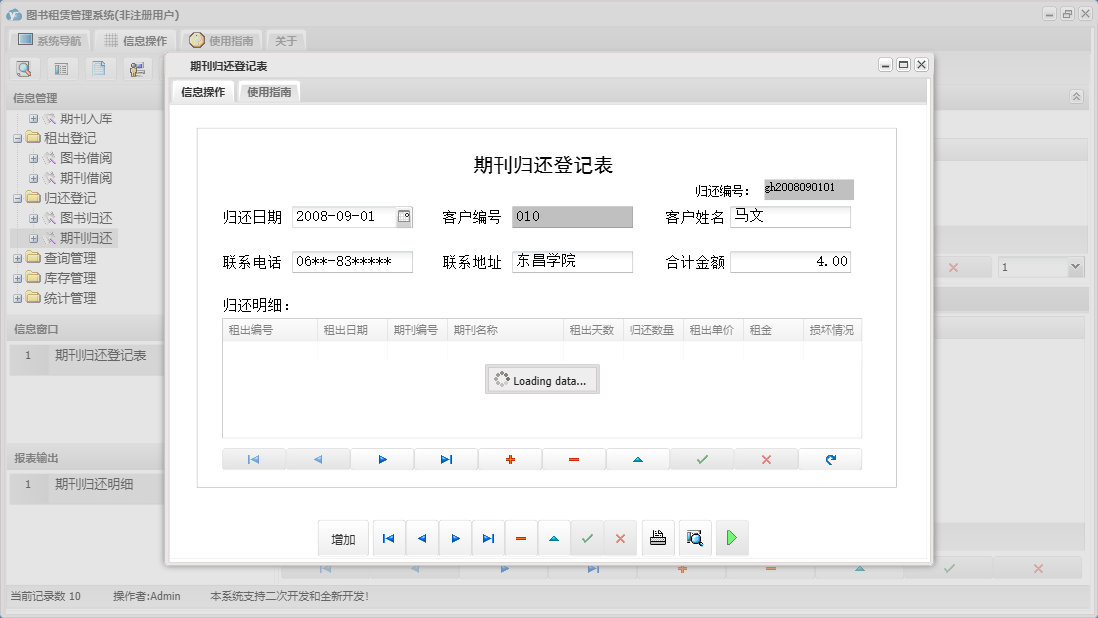
Task: Remove a detail row with the red minus icon
Action: pos(573,459)
